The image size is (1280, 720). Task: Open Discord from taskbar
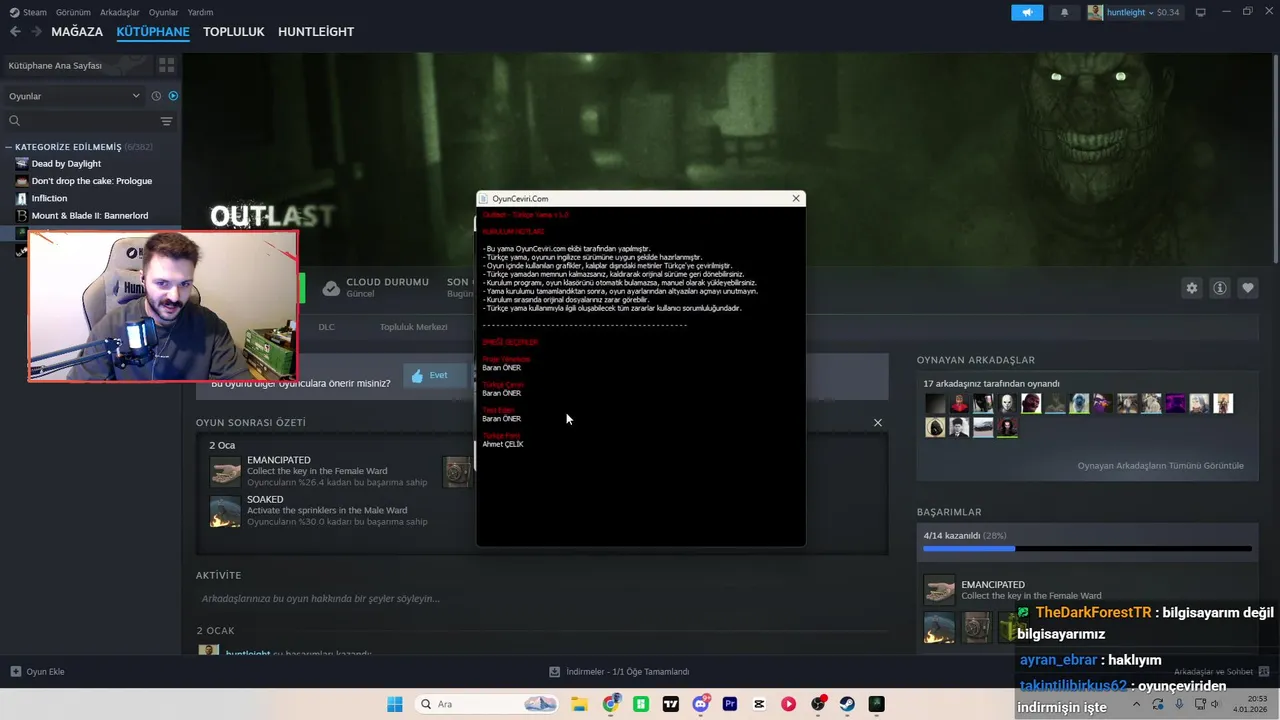[x=701, y=704]
